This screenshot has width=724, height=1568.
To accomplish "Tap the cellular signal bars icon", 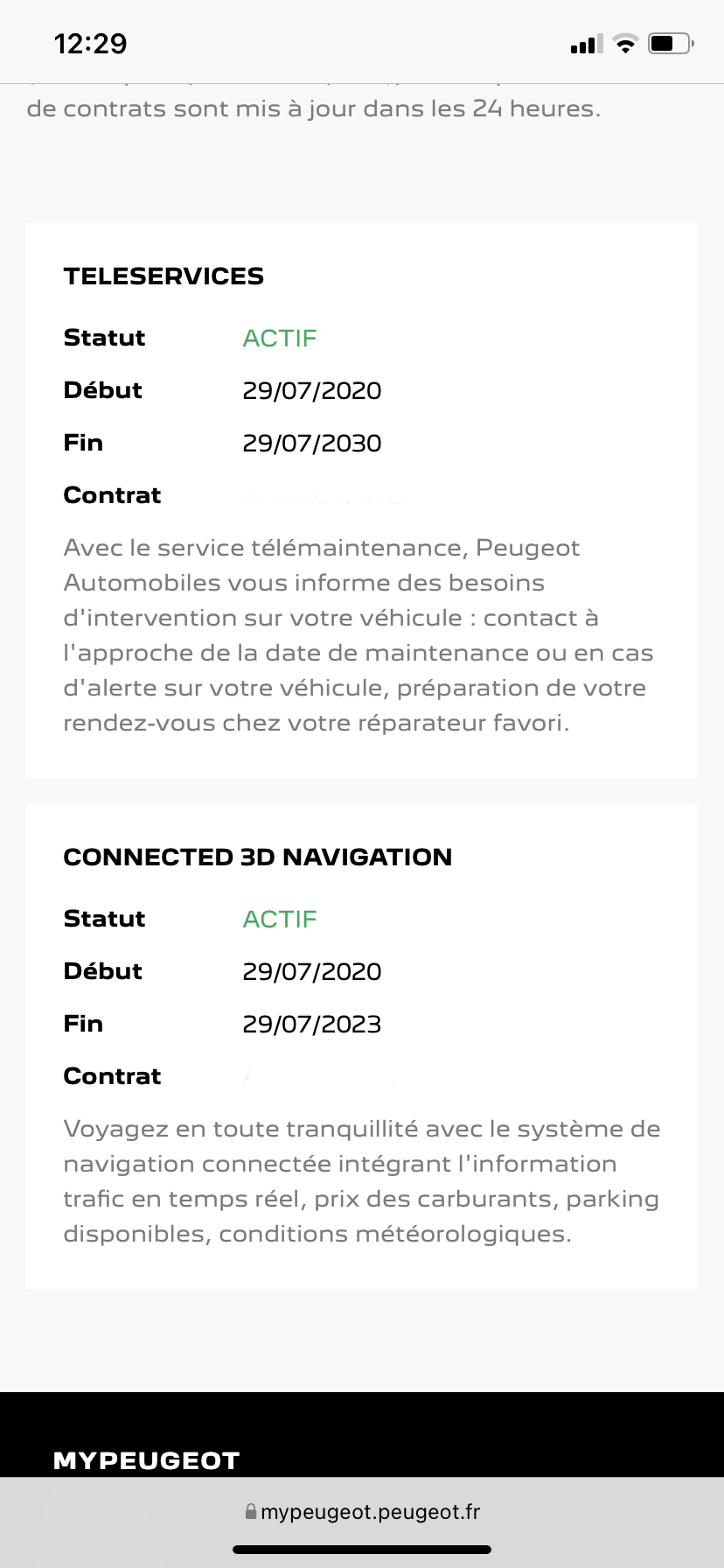I will (587, 45).
